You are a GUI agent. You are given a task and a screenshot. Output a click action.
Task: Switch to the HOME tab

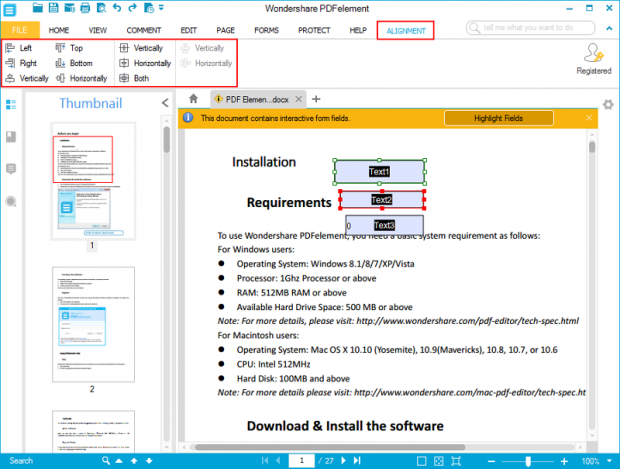(59, 30)
